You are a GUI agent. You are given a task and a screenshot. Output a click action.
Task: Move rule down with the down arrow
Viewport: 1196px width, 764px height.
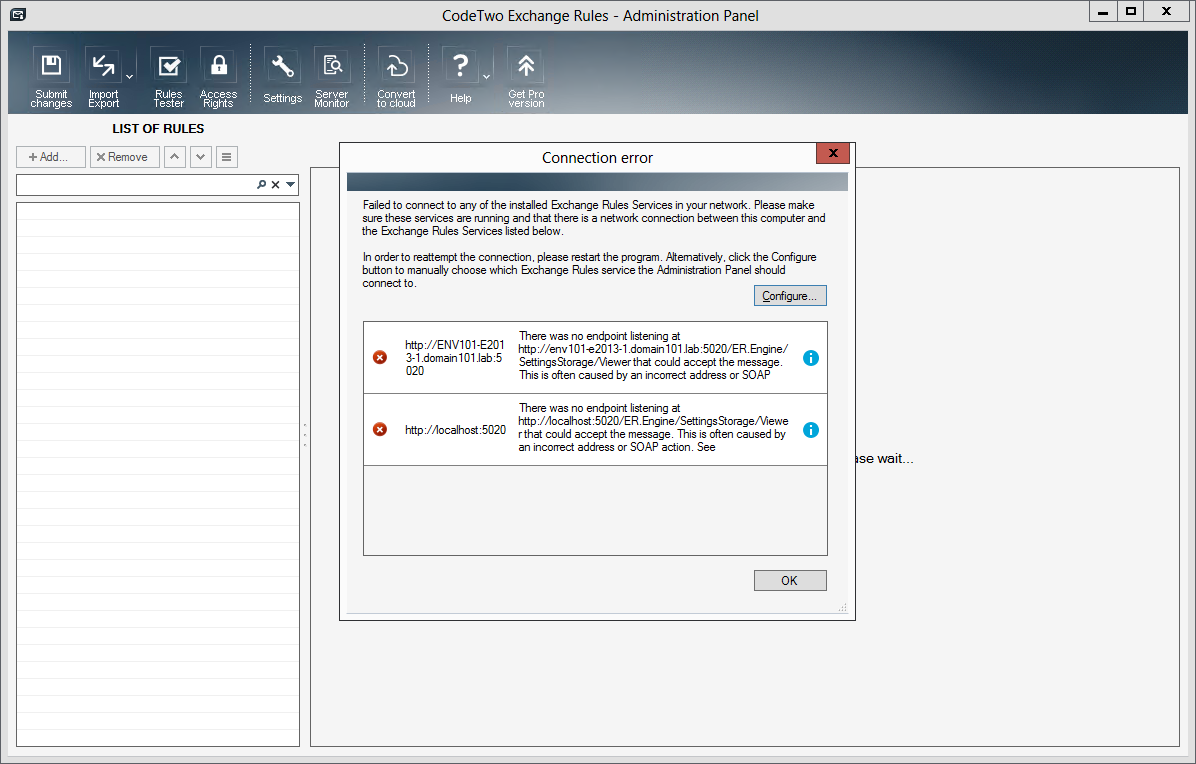(x=201, y=157)
